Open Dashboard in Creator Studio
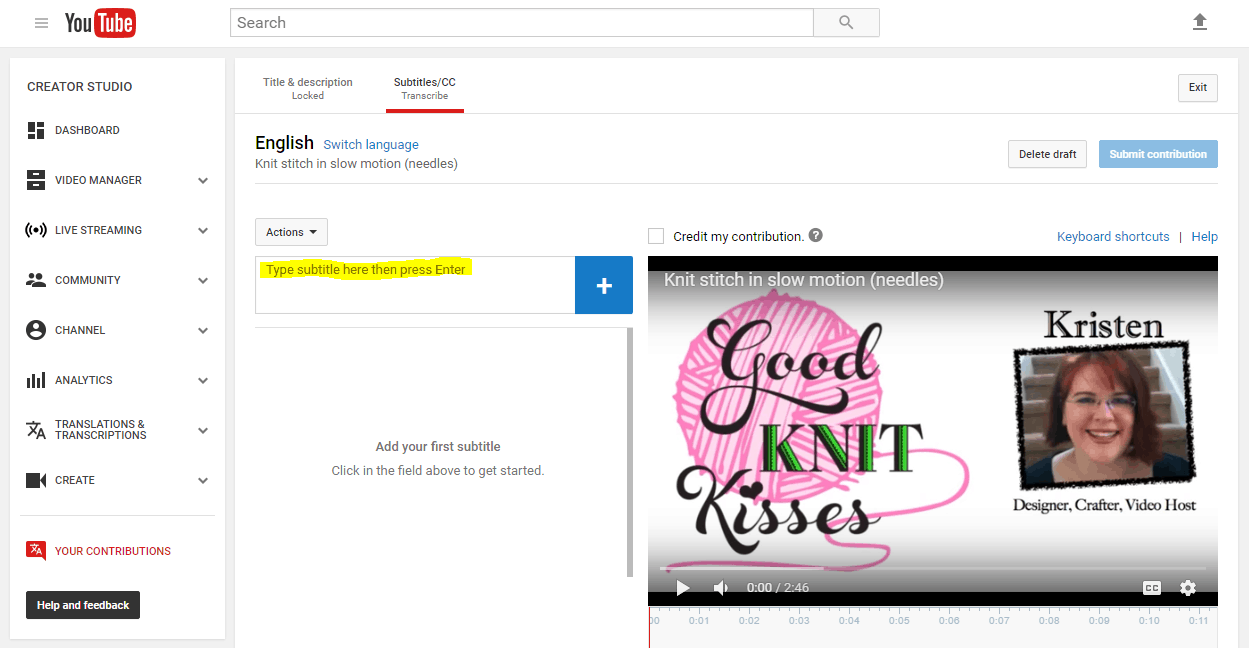The width and height of the screenshot is (1249, 648). click(x=87, y=130)
